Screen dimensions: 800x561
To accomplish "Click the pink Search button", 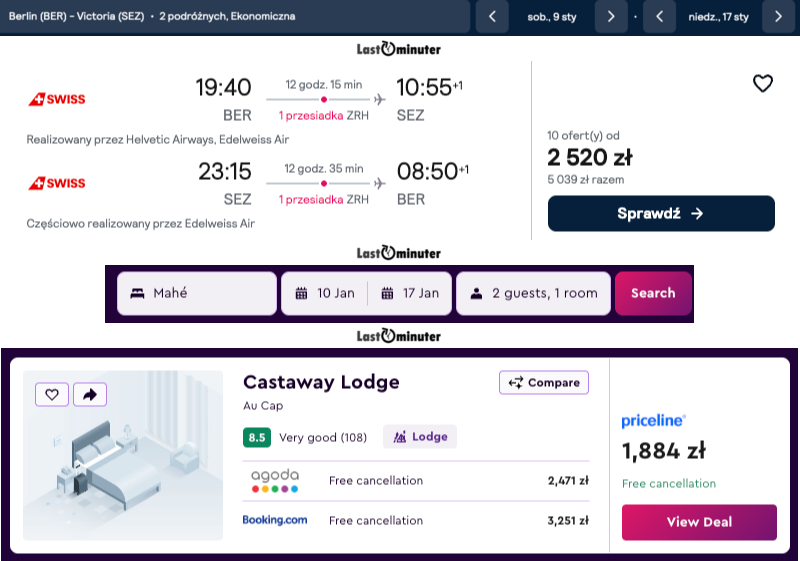I will tap(653, 293).
